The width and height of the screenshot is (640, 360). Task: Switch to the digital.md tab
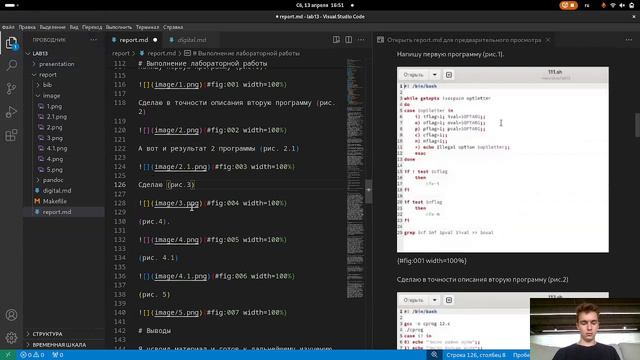[x=191, y=40]
